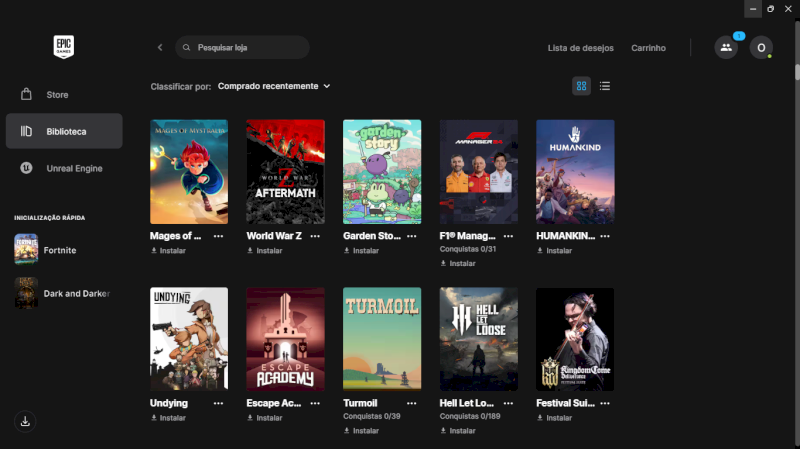This screenshot has height=449, width=800.
Task: Open more options for Festival Suite
Action: (x=605, y=403)
